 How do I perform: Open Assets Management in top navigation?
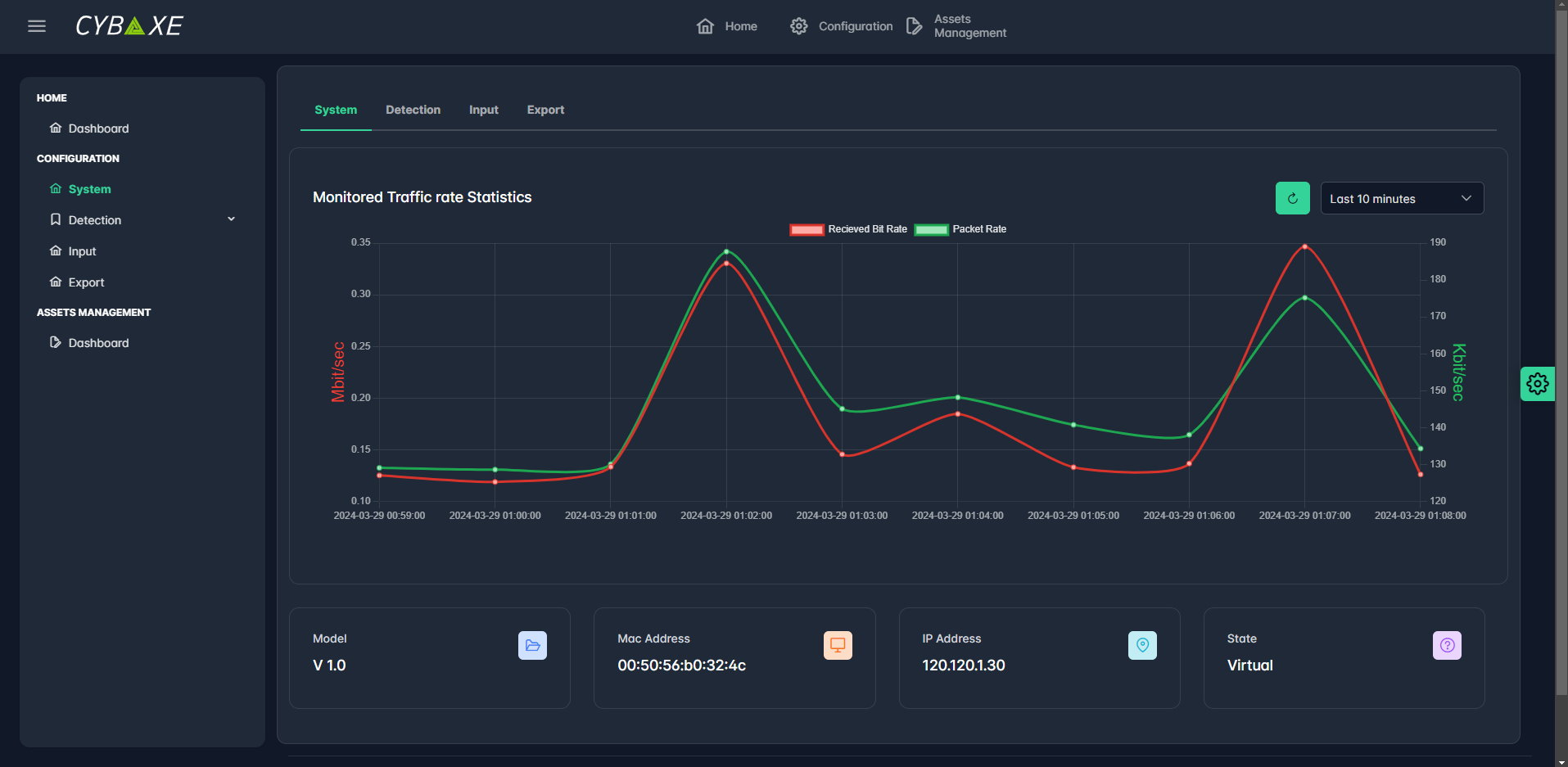(956, 26)
